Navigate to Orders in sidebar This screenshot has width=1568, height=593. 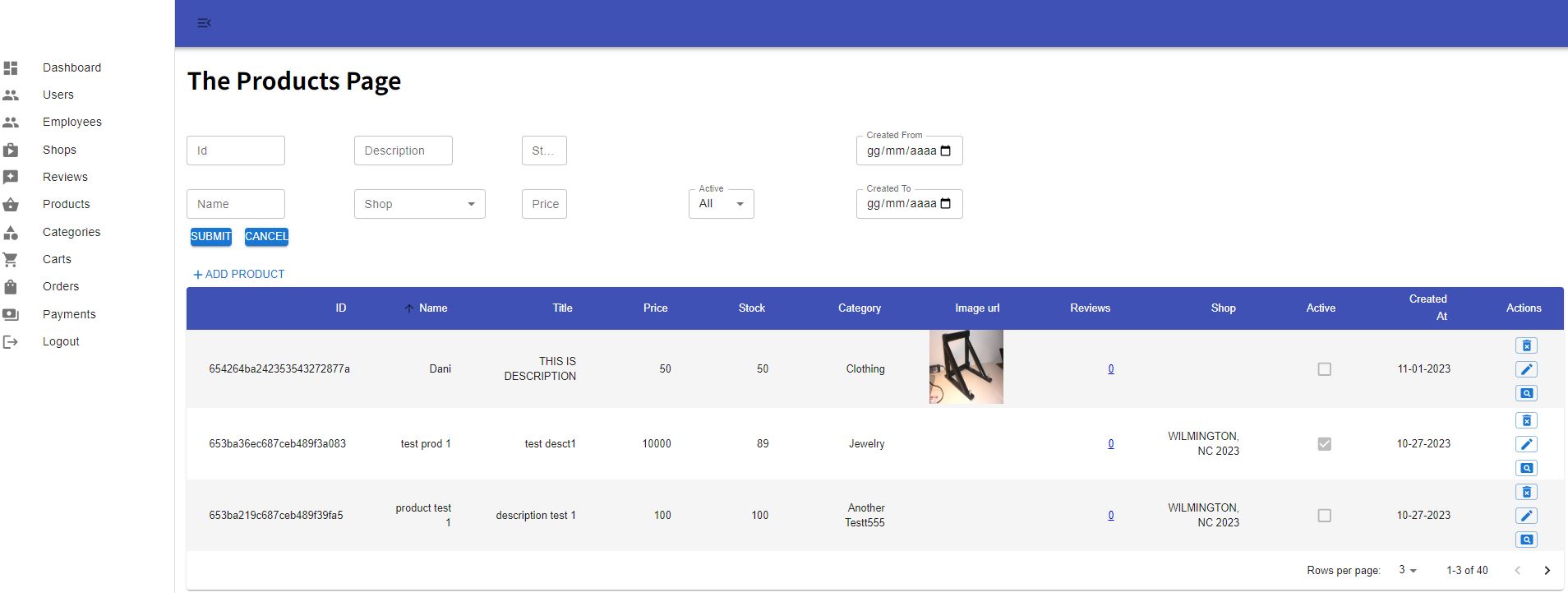[x=61, y=286]
